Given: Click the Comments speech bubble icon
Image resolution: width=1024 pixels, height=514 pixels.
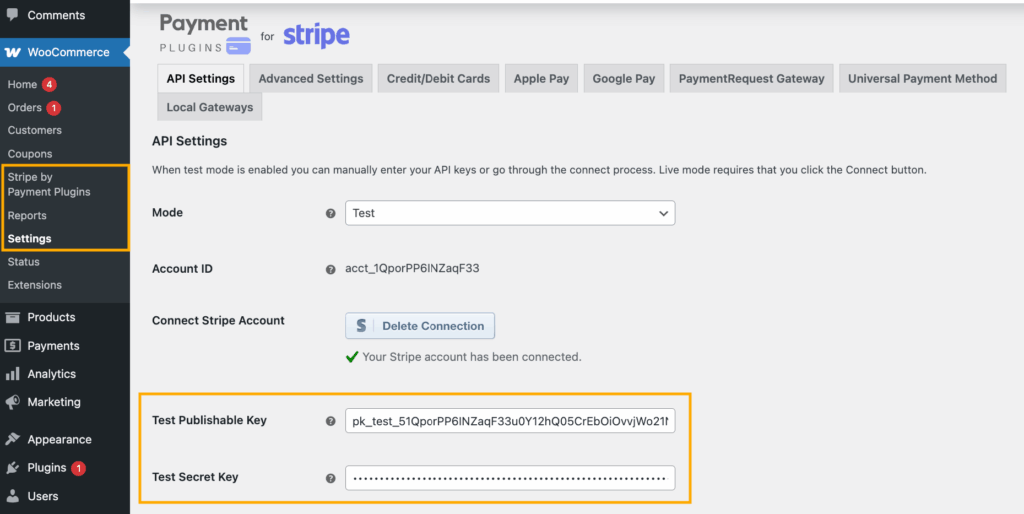Looking at the screenshot, I should 12,14.
